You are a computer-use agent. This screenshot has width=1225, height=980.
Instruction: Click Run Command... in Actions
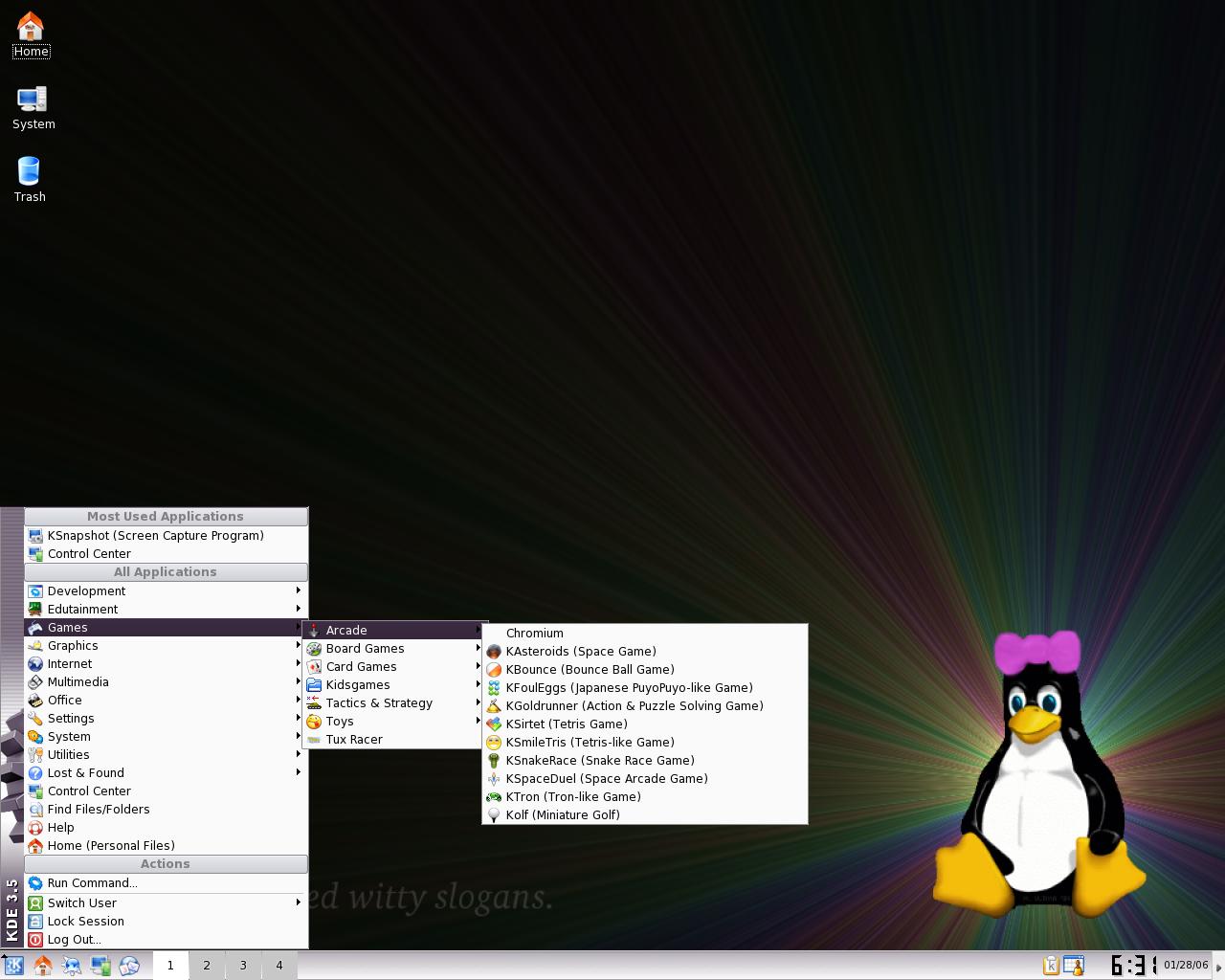click(x=166, y=883)
